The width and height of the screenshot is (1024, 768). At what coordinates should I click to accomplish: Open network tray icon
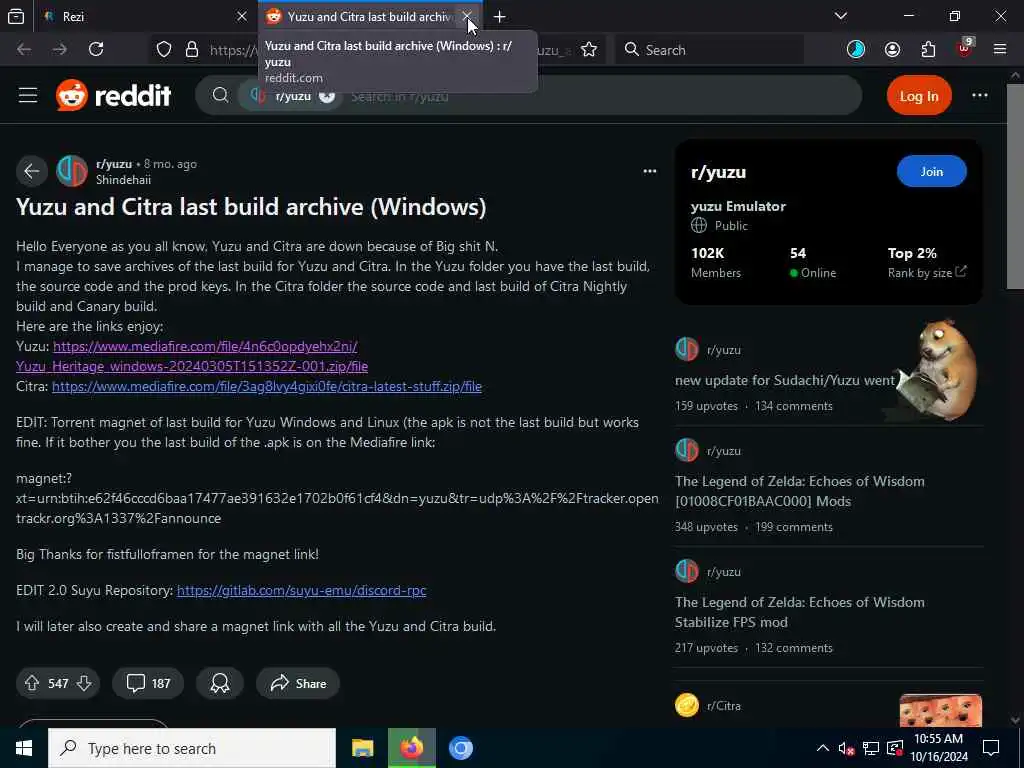click(871, 748)
